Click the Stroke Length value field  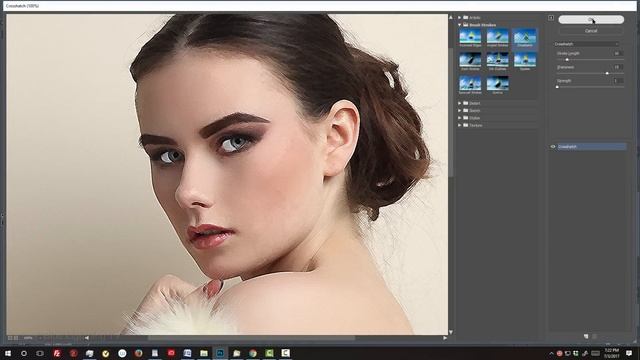click(618, 53)
